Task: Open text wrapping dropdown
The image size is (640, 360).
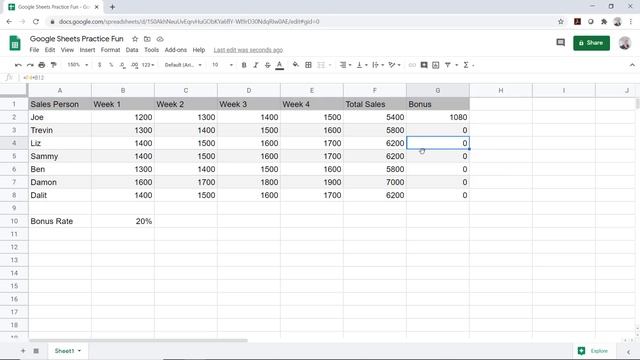Action: tap(378, 65)
